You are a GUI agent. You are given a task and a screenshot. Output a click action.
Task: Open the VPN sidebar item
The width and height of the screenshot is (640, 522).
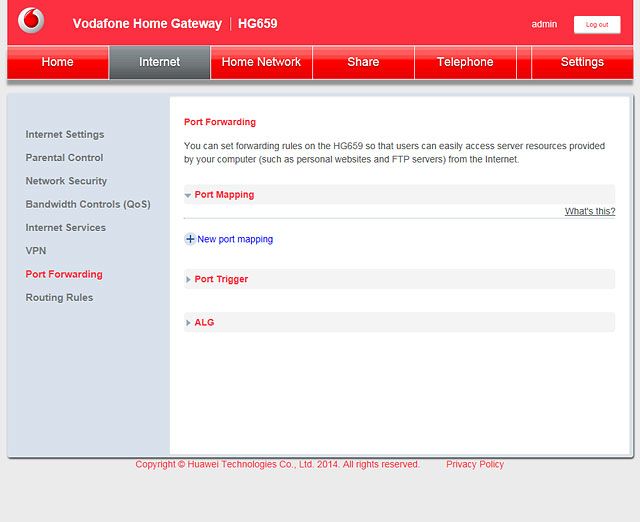click(x=36, y=251)
